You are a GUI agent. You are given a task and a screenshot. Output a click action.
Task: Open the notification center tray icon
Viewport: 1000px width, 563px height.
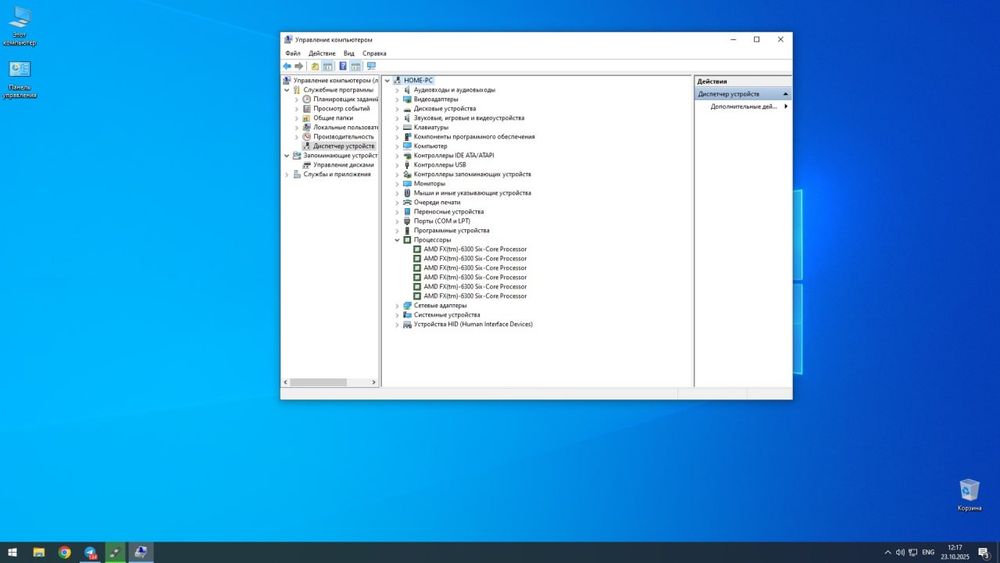tap(984, 552)
